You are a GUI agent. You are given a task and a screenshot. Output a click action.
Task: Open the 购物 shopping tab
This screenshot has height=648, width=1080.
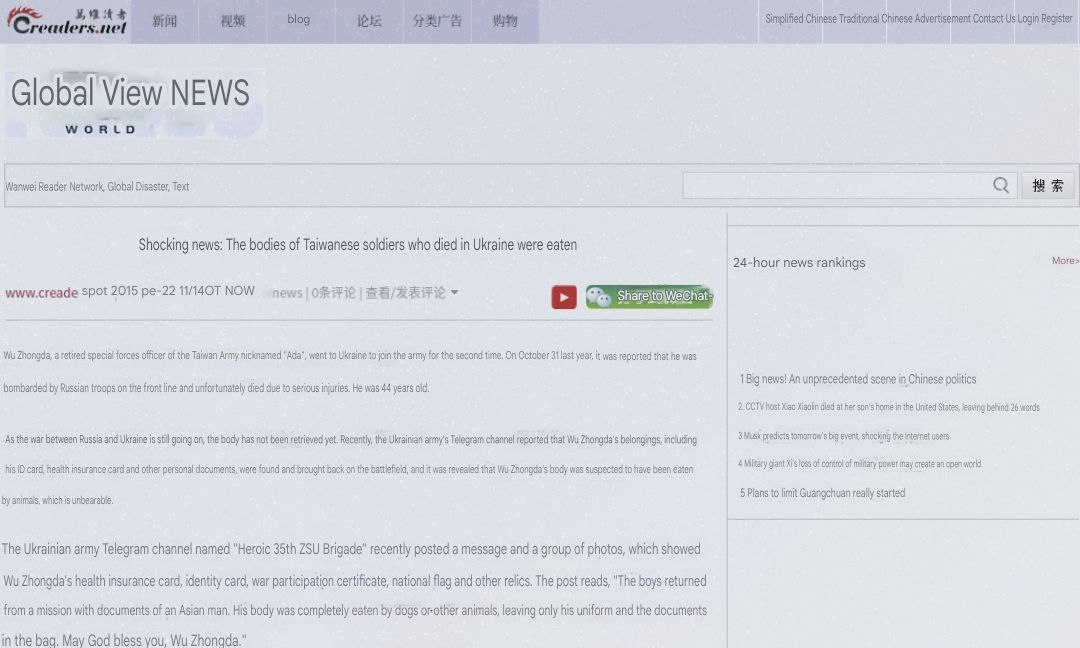point(505,21)
